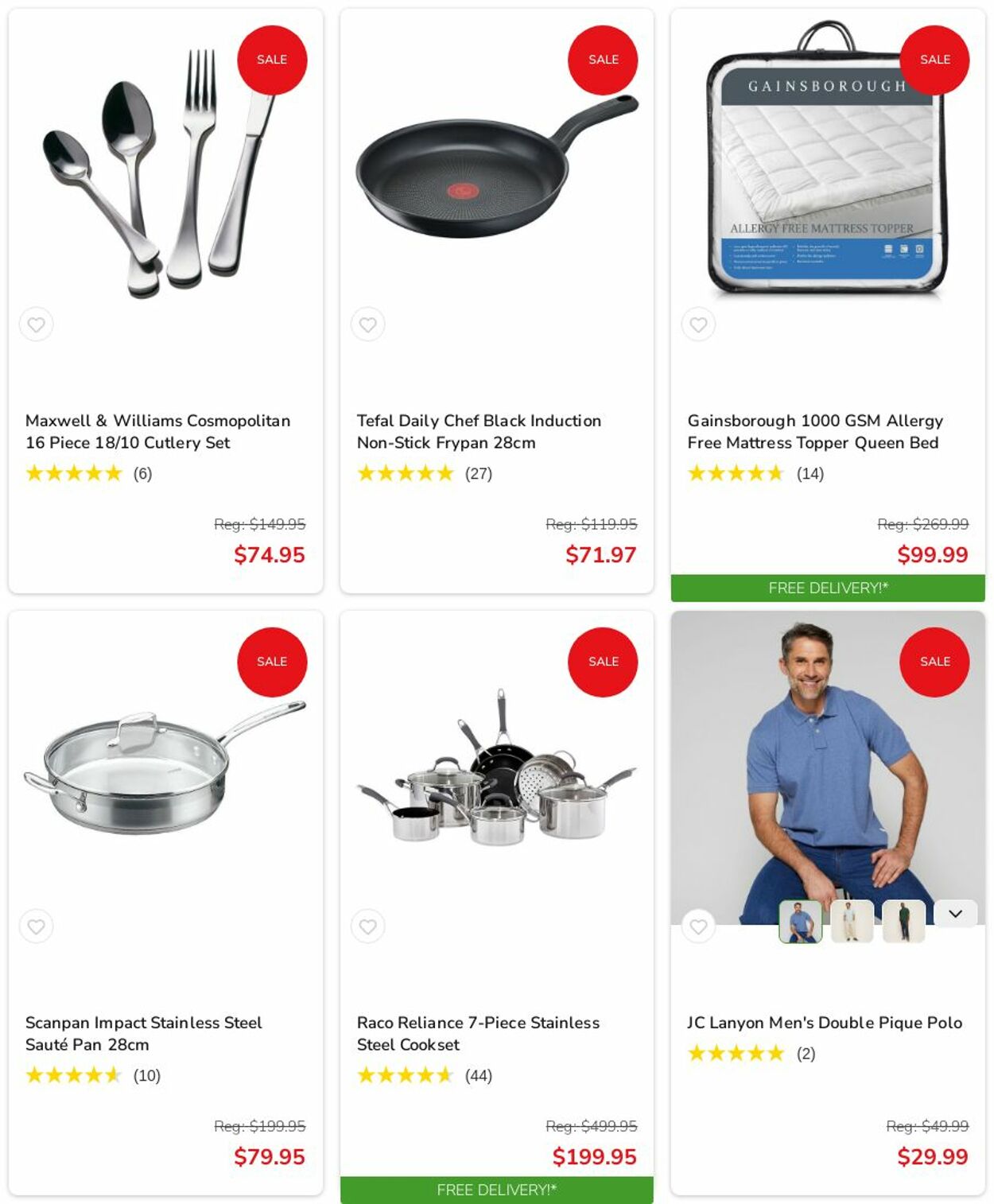Favorite the Raco Reliance cookset via heart icon
Image resolution: width=994 pixels, height=1204 pixels.
coord(367,926)
